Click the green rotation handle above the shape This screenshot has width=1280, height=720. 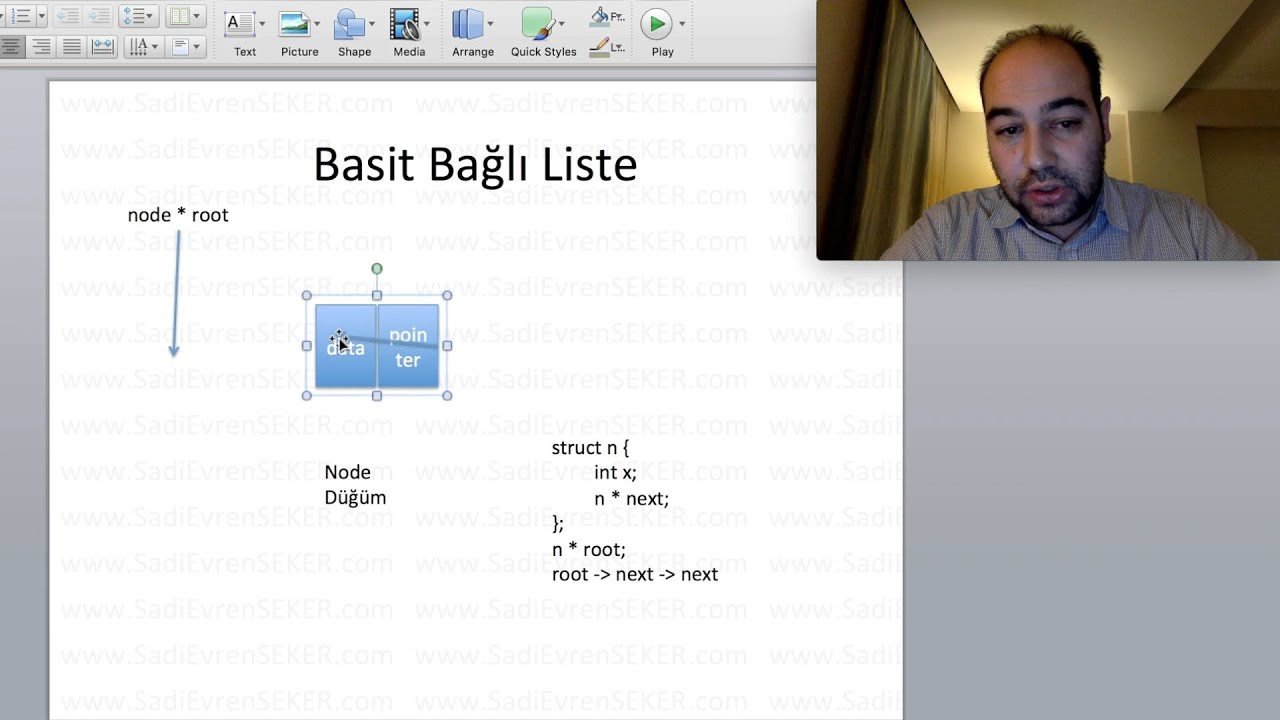click(x=377, y=269)
